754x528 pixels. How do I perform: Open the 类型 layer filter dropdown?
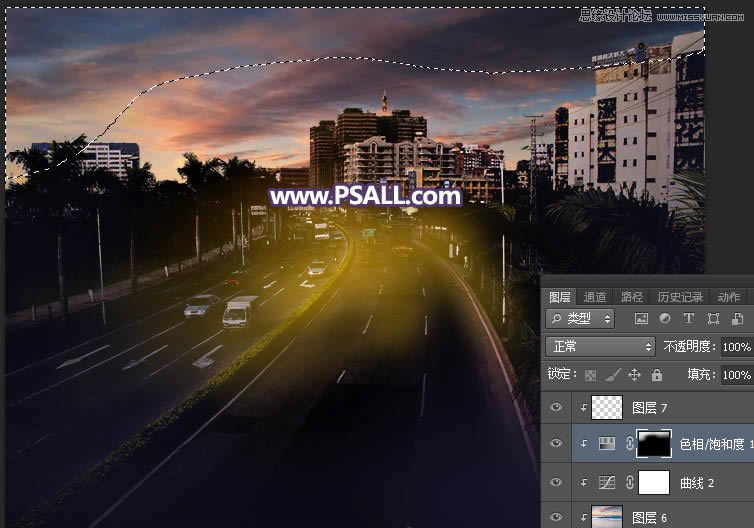tap(580, 319)
